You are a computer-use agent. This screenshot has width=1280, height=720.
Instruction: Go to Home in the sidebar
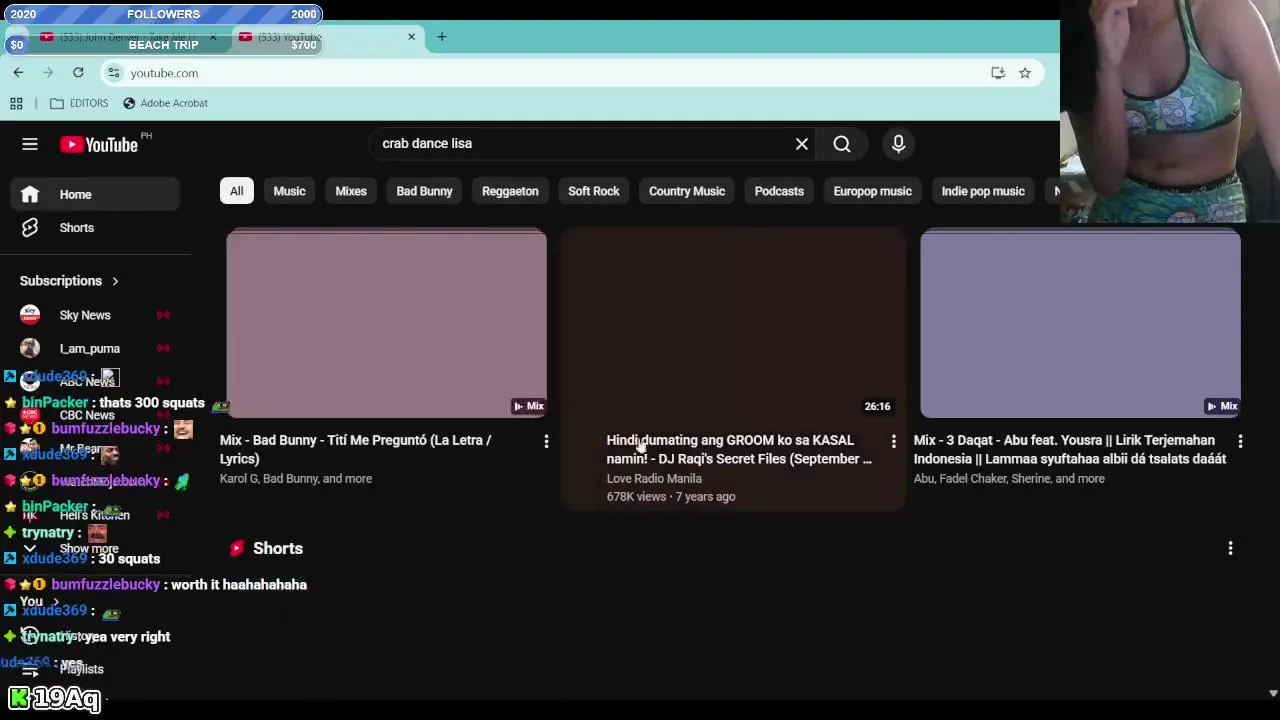pyautogui.click(x=95, y=195)
